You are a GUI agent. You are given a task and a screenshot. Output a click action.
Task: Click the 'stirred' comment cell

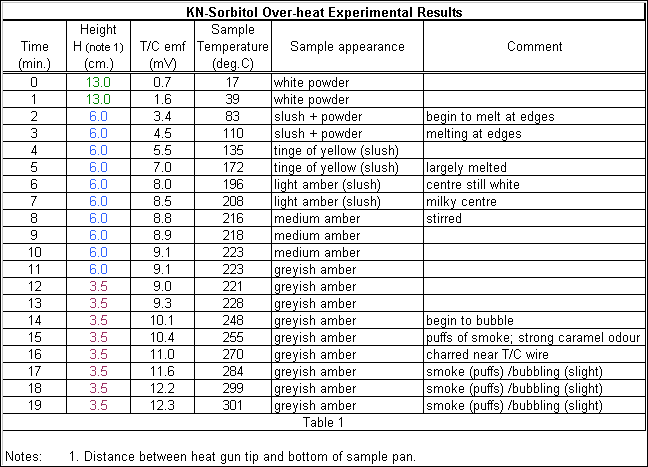coord(444,218)
